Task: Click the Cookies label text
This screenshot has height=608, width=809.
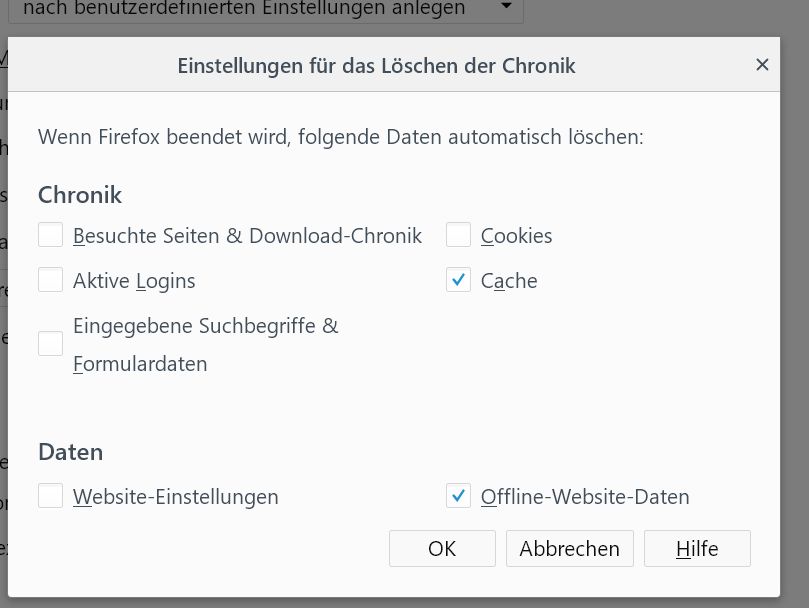Action: click(x=516, y=236)
